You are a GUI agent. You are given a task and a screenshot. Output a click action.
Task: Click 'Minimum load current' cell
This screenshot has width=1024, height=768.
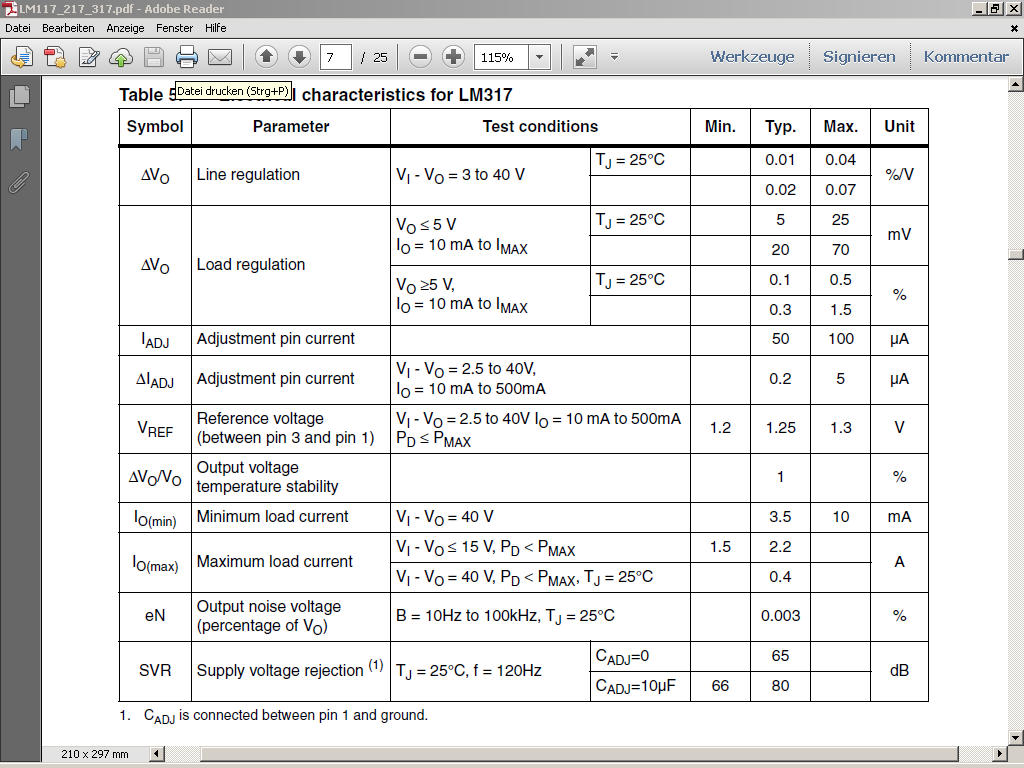[x=291, y=517]
